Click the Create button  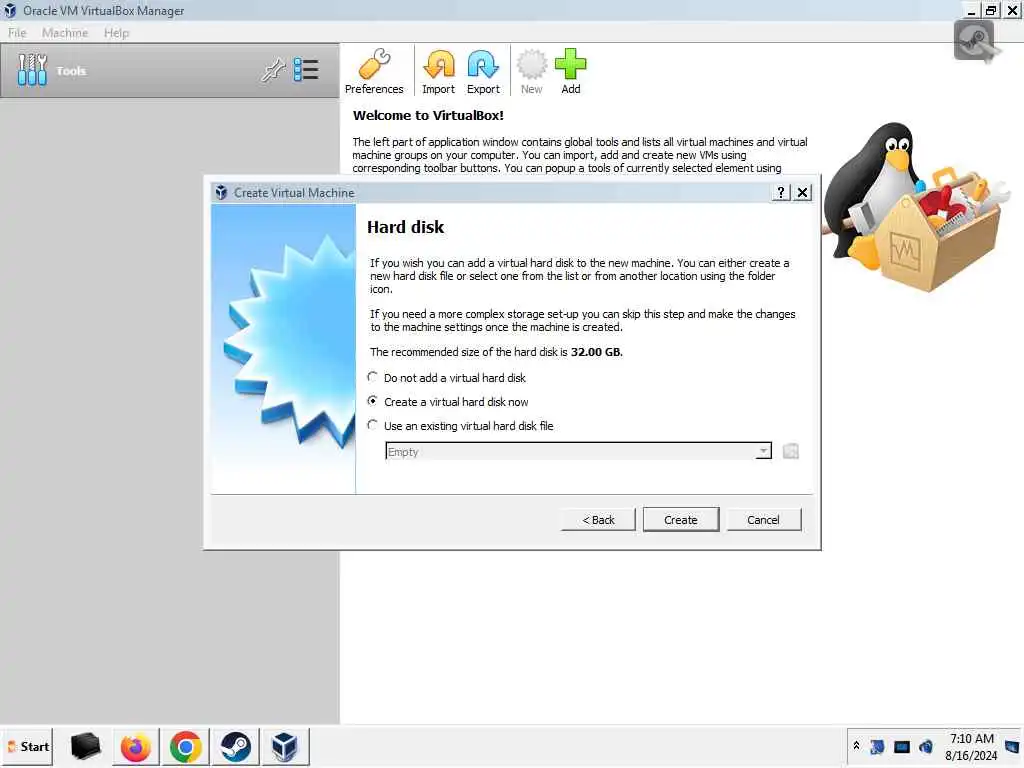[680, 520]
